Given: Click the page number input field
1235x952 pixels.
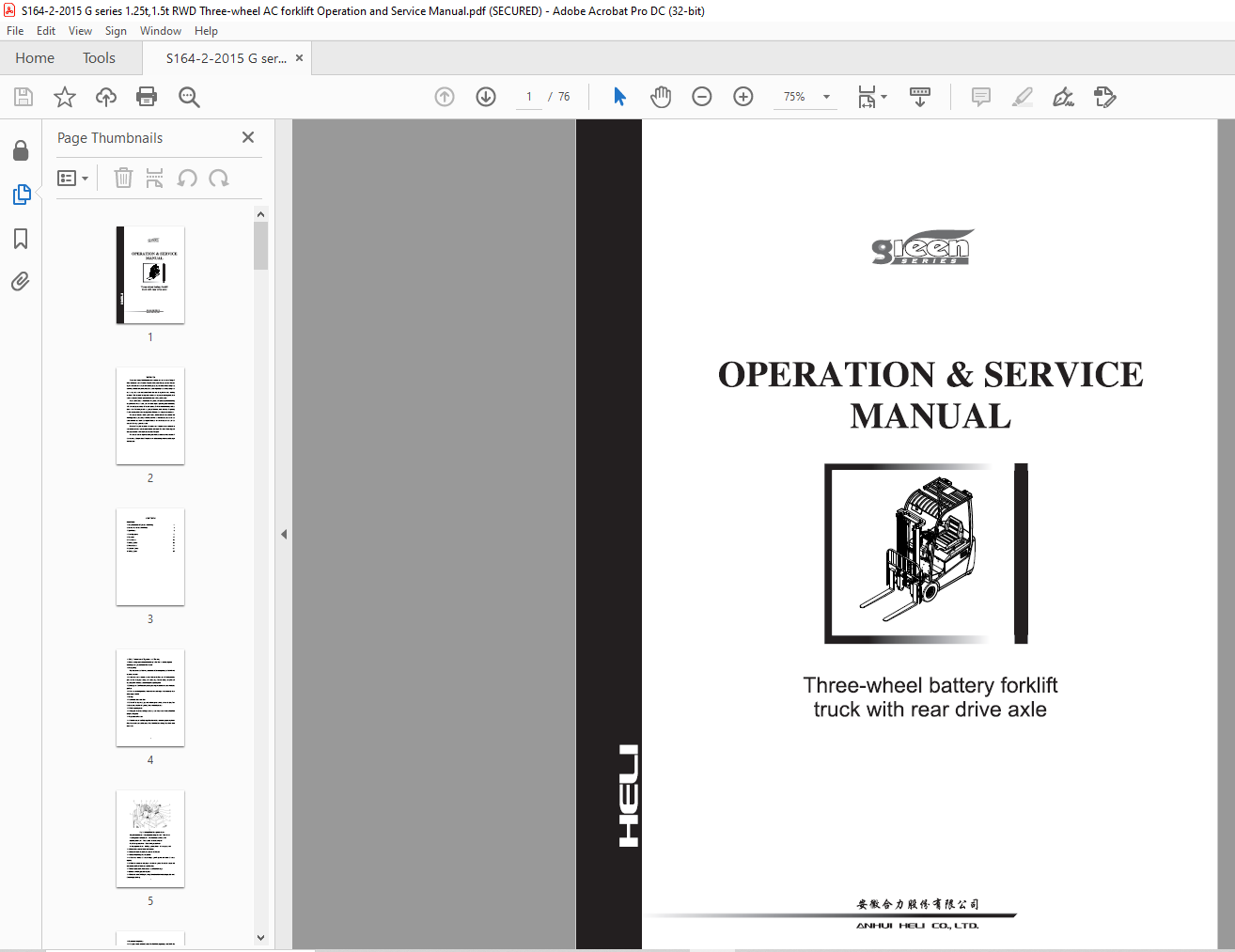Looking at the screenshot, I should 529,97.
